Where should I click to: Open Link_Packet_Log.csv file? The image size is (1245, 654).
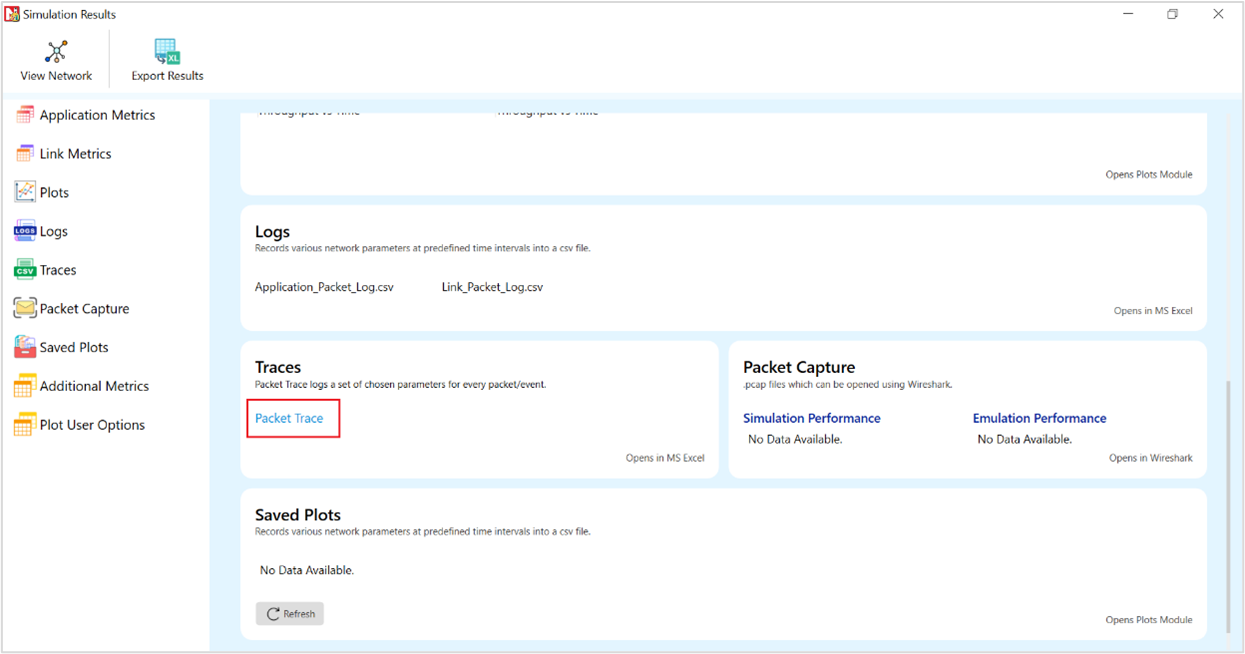coord(492,287)
